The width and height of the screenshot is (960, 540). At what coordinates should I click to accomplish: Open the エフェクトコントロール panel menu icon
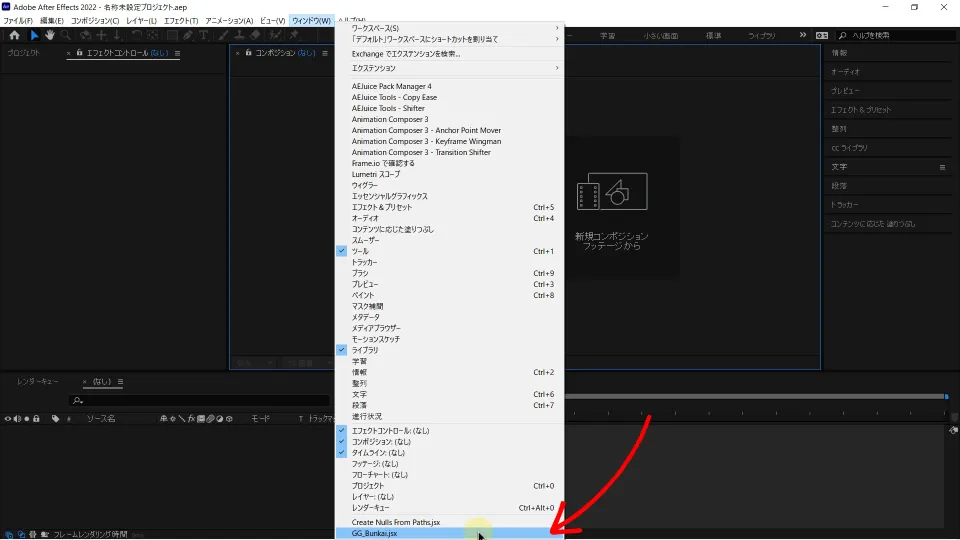point(177,53)
